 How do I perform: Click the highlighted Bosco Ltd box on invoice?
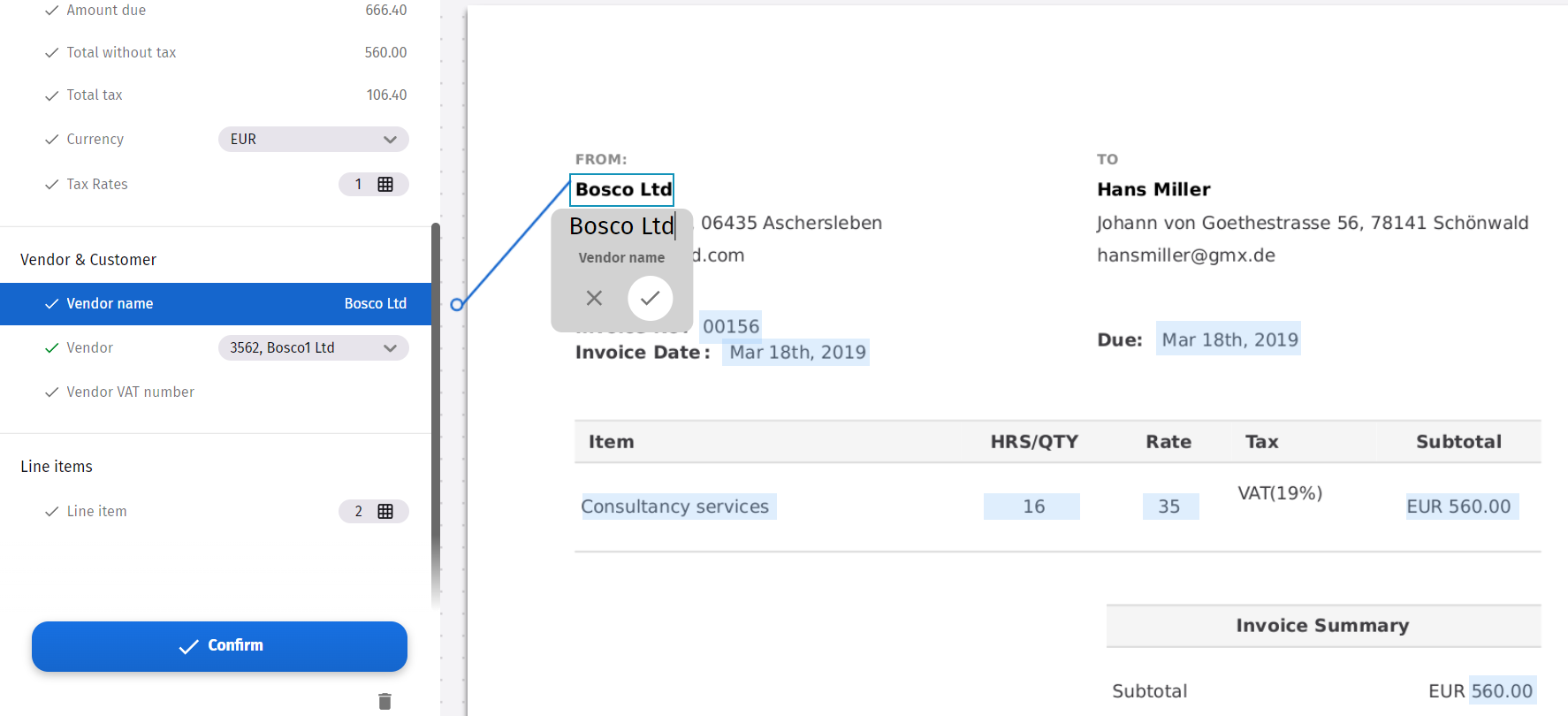[x=622, y=189]
